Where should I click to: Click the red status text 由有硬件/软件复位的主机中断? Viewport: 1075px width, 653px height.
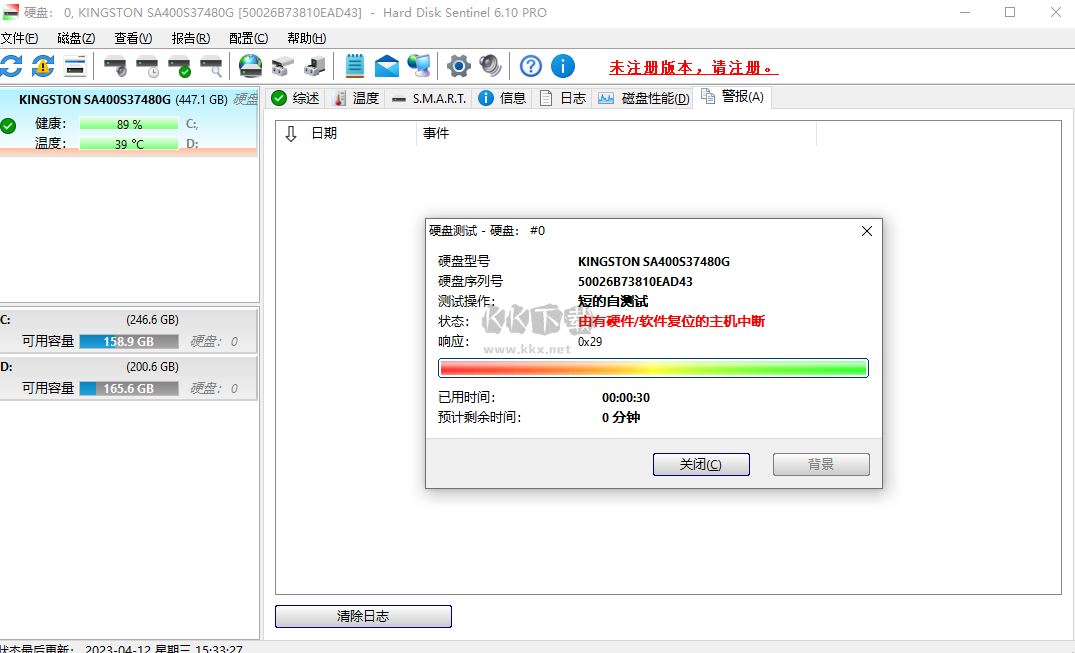point(671,322)
